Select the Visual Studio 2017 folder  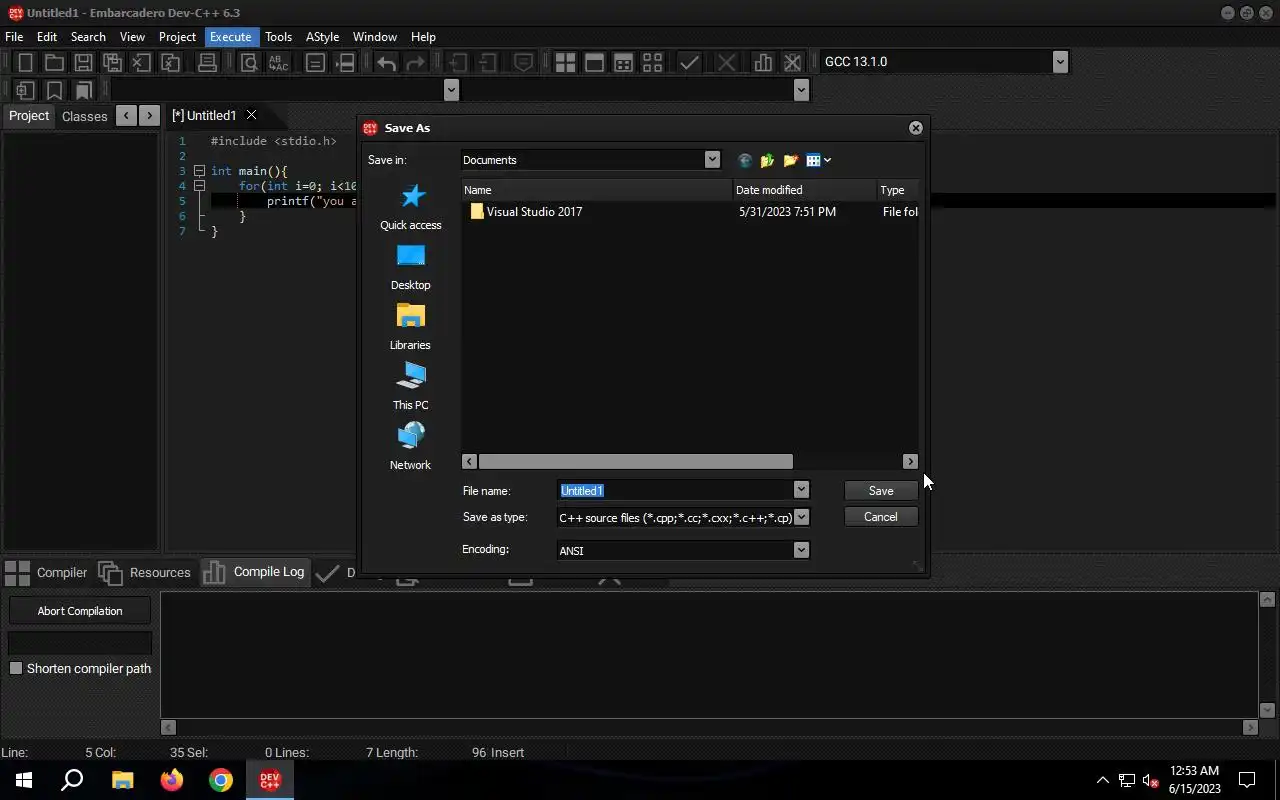(x=526, y=212)
